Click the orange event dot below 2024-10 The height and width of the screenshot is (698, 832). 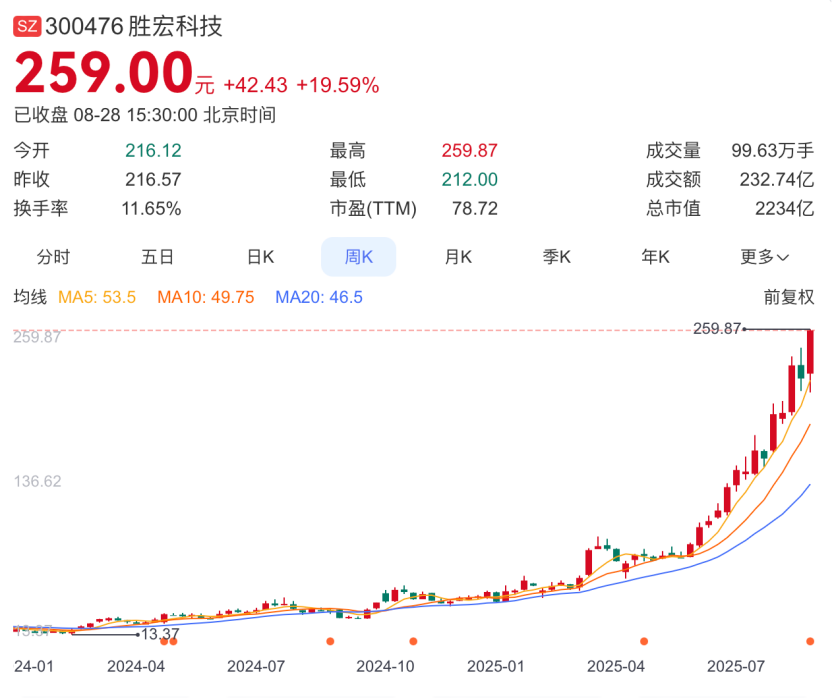(x=413, y=641)
